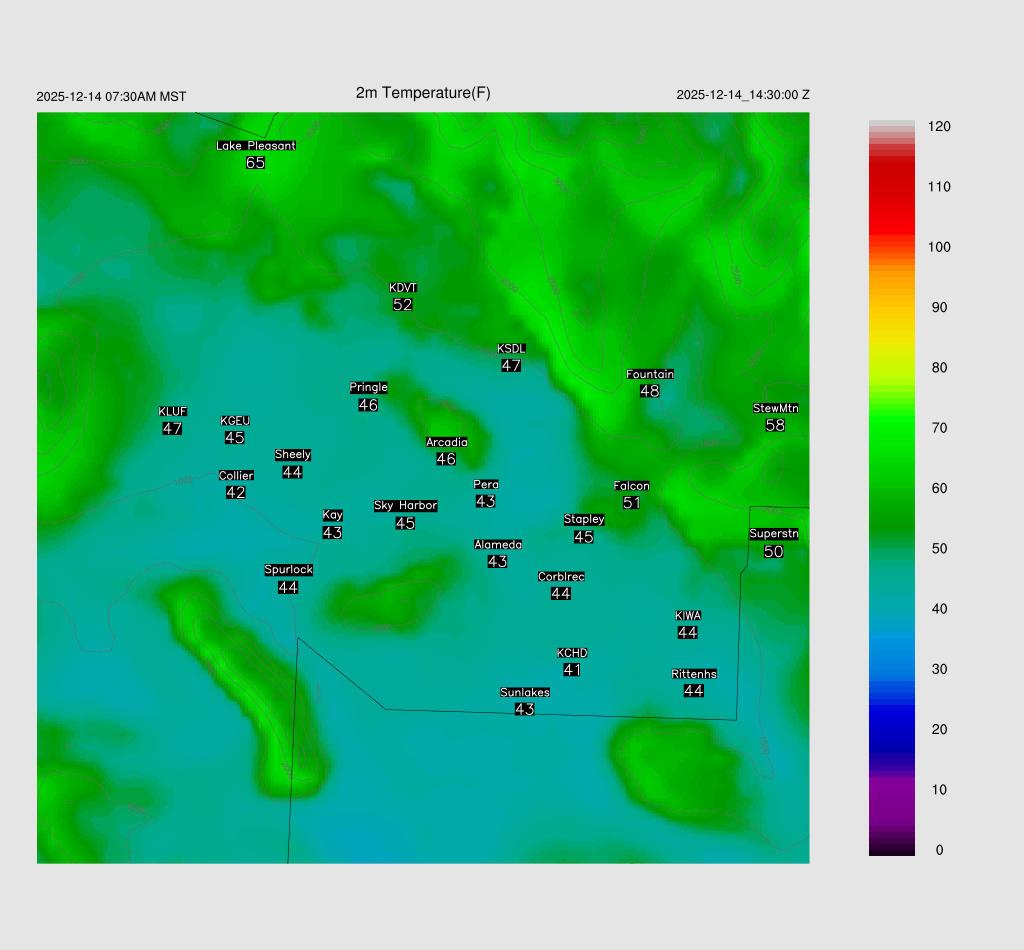Select the Sky Harbor station label
Image resolution: width=1024 pixels, height=950 pixels.
[x=405, y=506]
